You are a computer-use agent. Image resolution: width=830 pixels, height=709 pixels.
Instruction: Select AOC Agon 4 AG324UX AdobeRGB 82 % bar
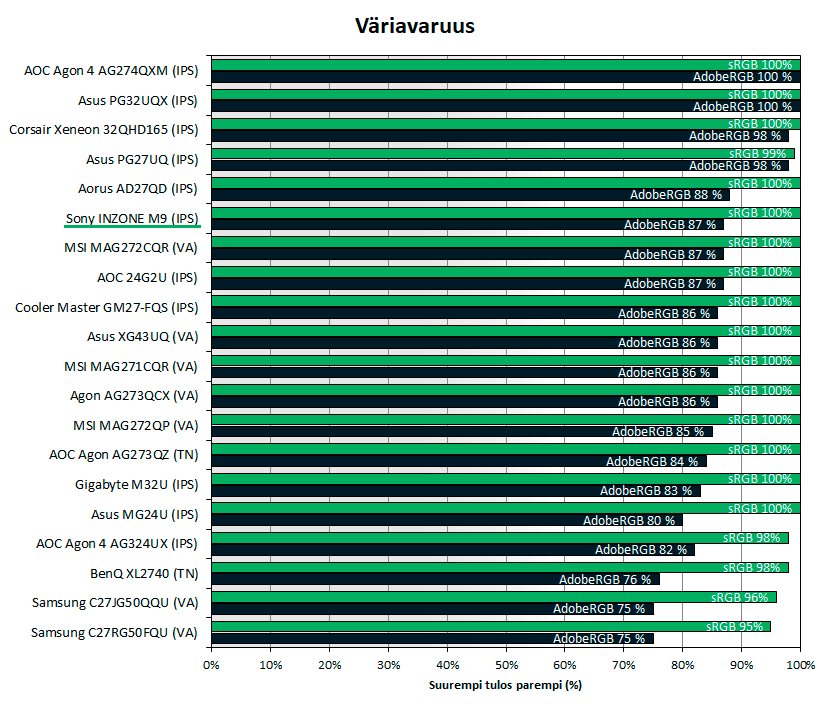pyautogui.click(x=453, y=550)
